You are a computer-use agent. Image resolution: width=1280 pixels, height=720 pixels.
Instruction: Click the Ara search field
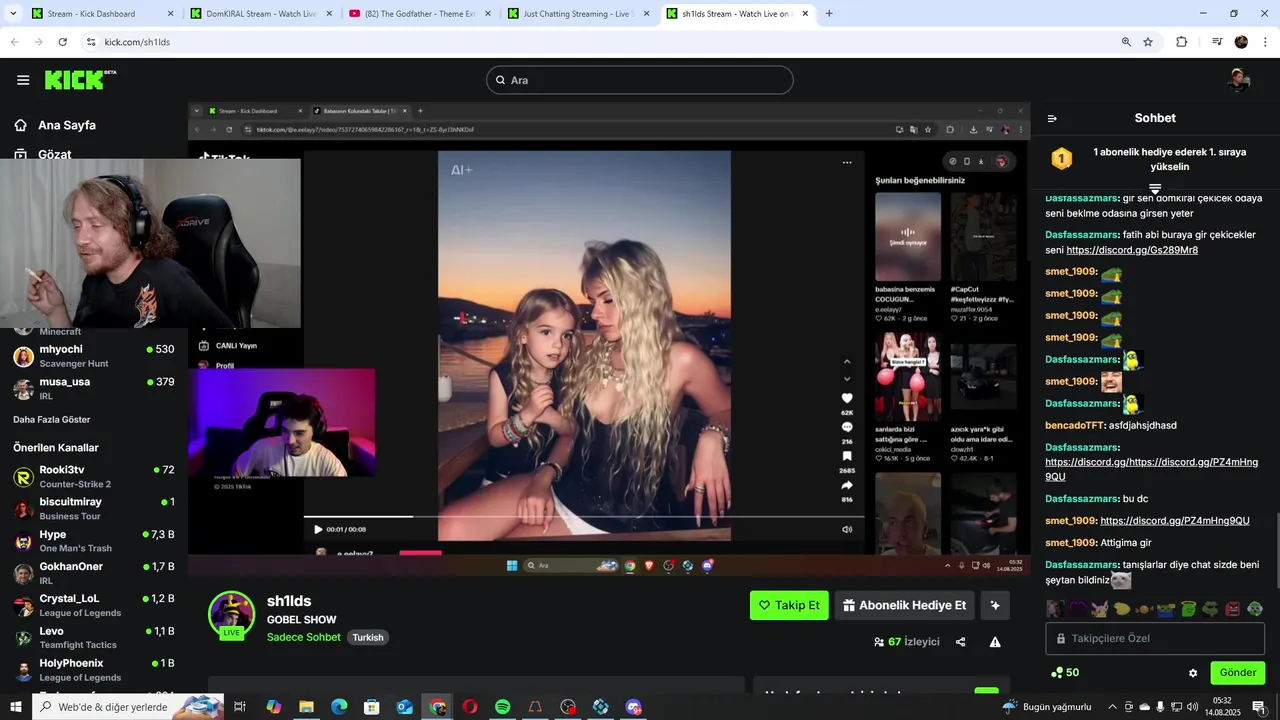pos(640,80)
